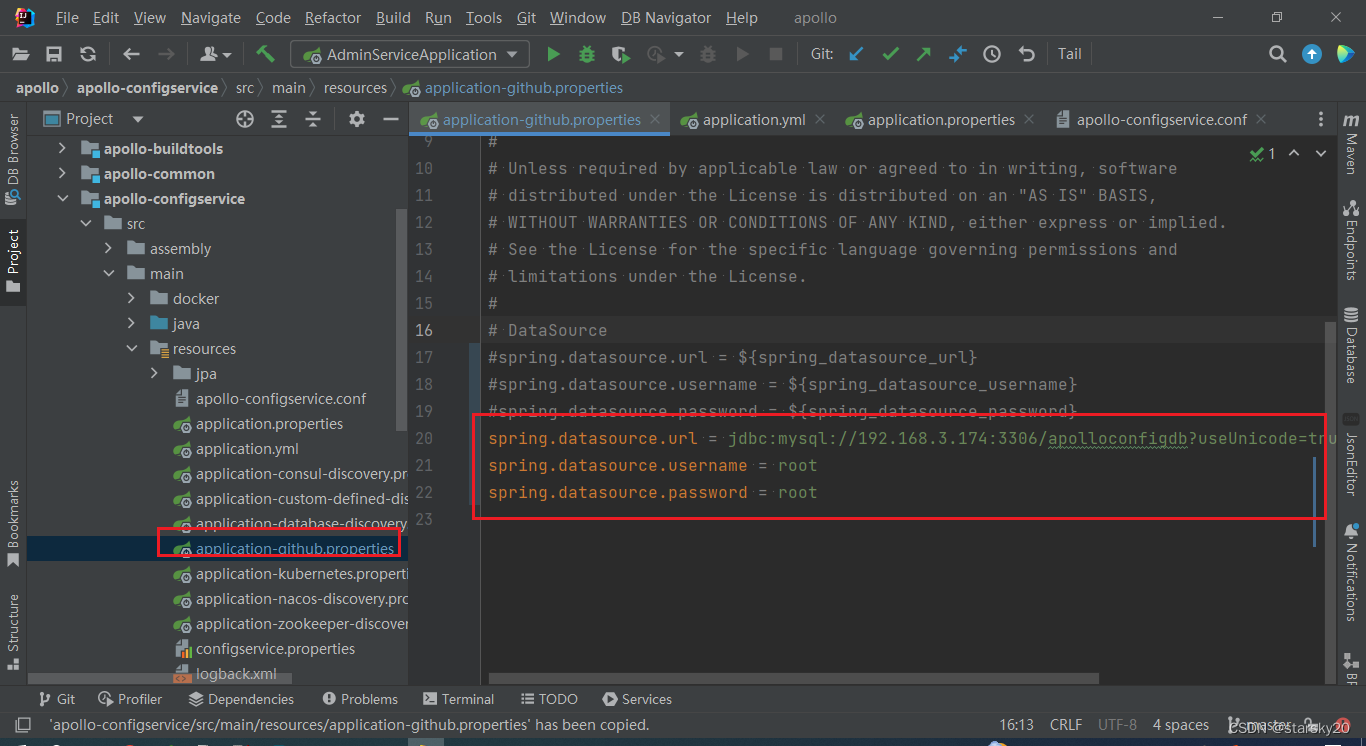
Task: Click the Open folder toolbar icon
Action: pos(21,54)
